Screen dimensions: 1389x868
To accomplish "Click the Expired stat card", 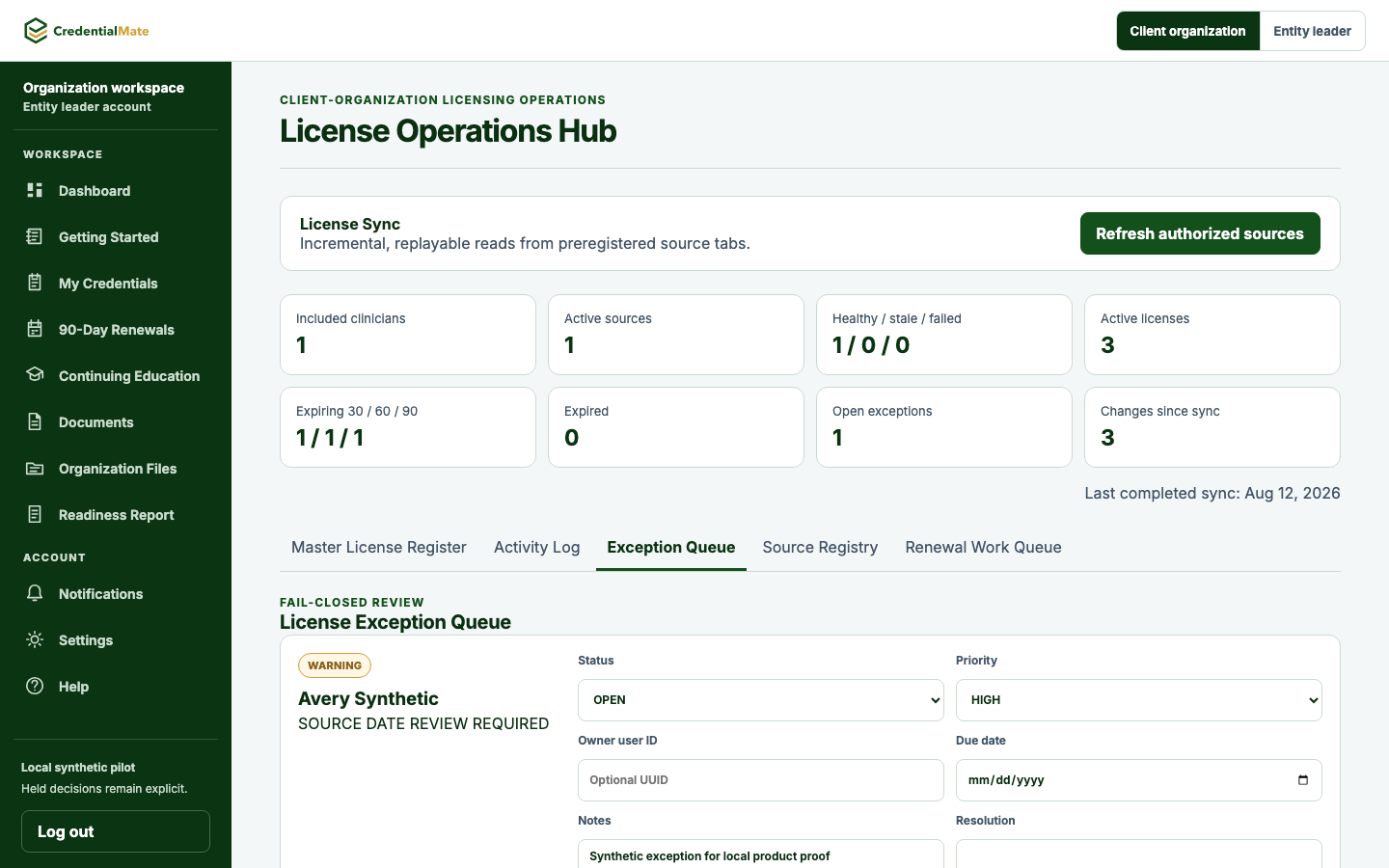I will (676, 427).
